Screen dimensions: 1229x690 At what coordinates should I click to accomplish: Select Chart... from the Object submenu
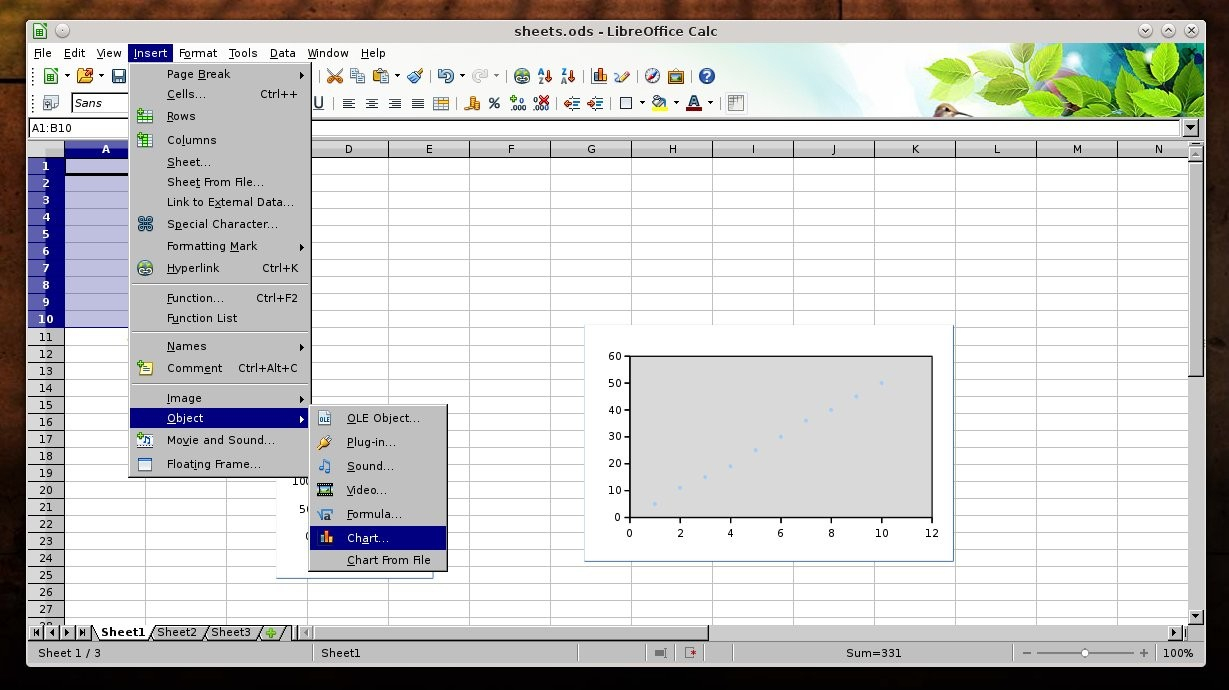pyautogui.click(x=367, y=538)
